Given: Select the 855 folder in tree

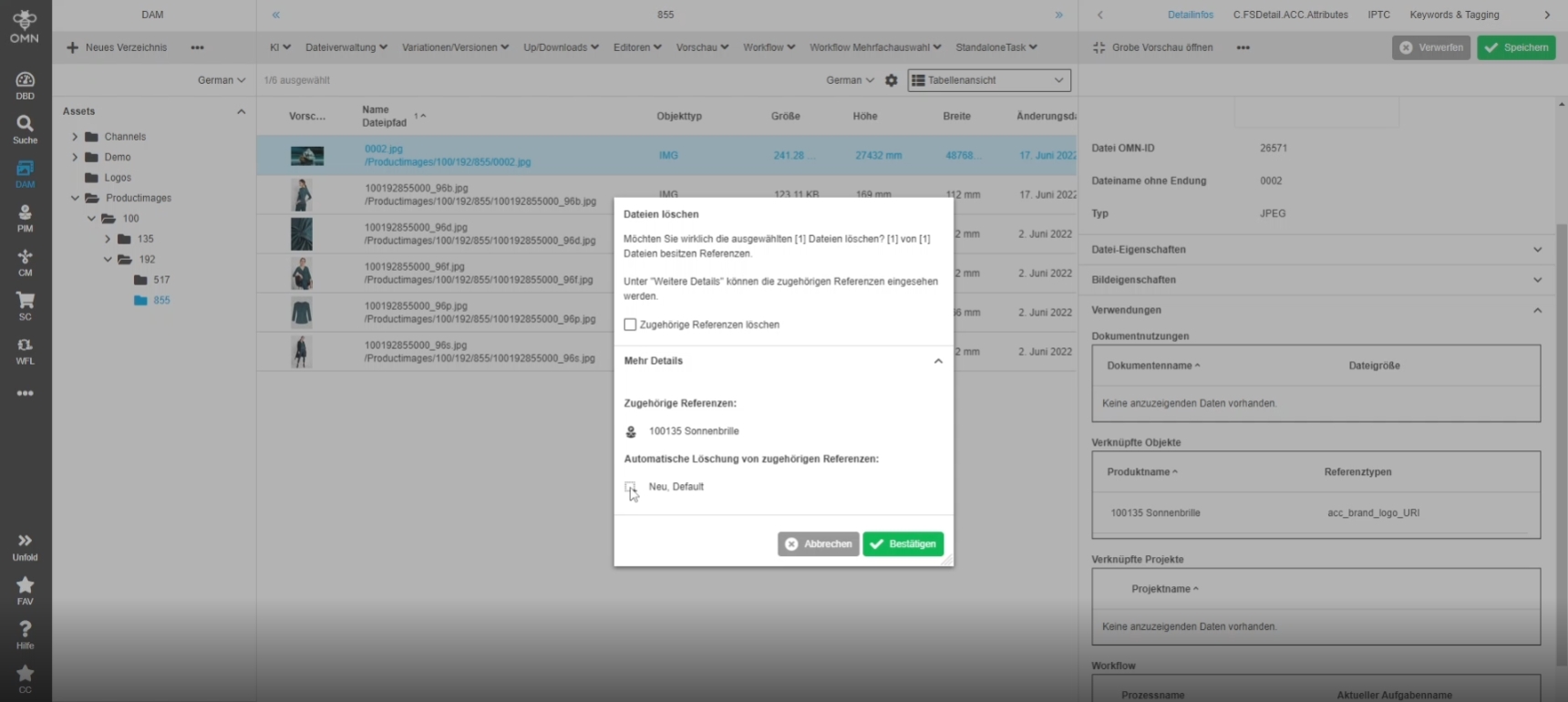Looking at the screenshot, I should coord(161,300).
